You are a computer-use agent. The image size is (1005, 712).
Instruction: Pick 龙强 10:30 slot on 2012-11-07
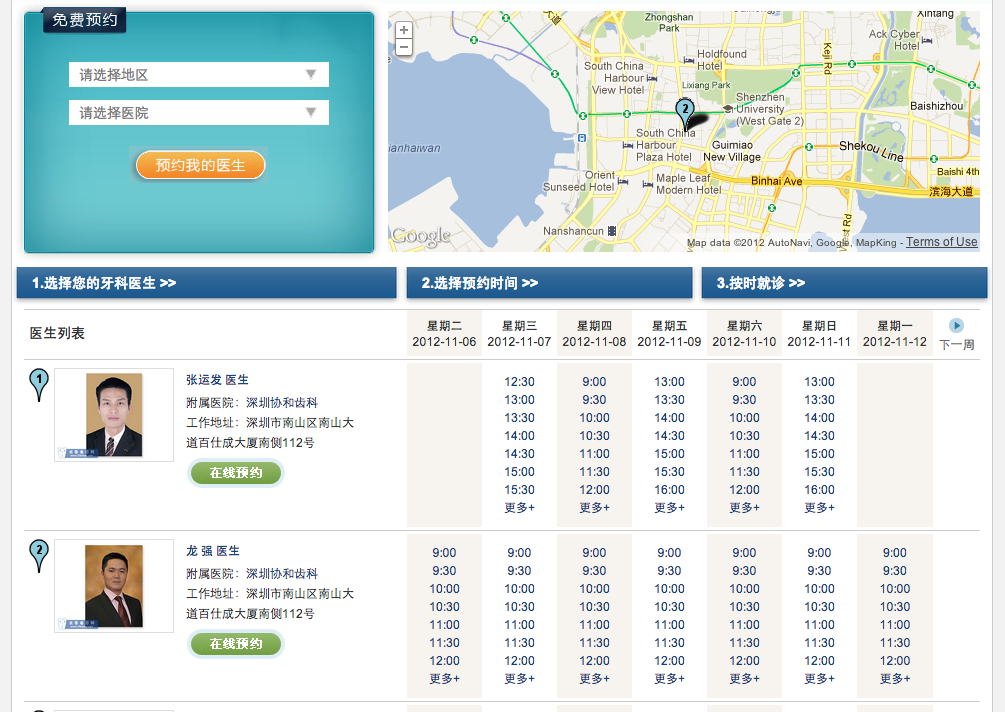(519, 607)
